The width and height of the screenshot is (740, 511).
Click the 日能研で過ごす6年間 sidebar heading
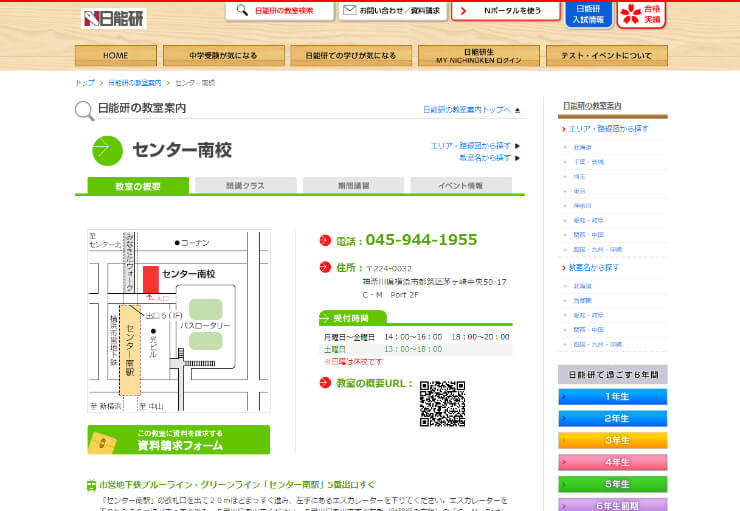613,375
